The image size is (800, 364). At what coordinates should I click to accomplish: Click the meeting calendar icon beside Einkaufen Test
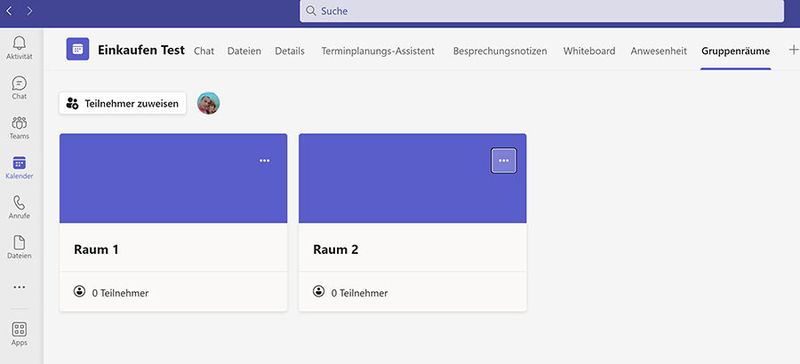(78, 49)
